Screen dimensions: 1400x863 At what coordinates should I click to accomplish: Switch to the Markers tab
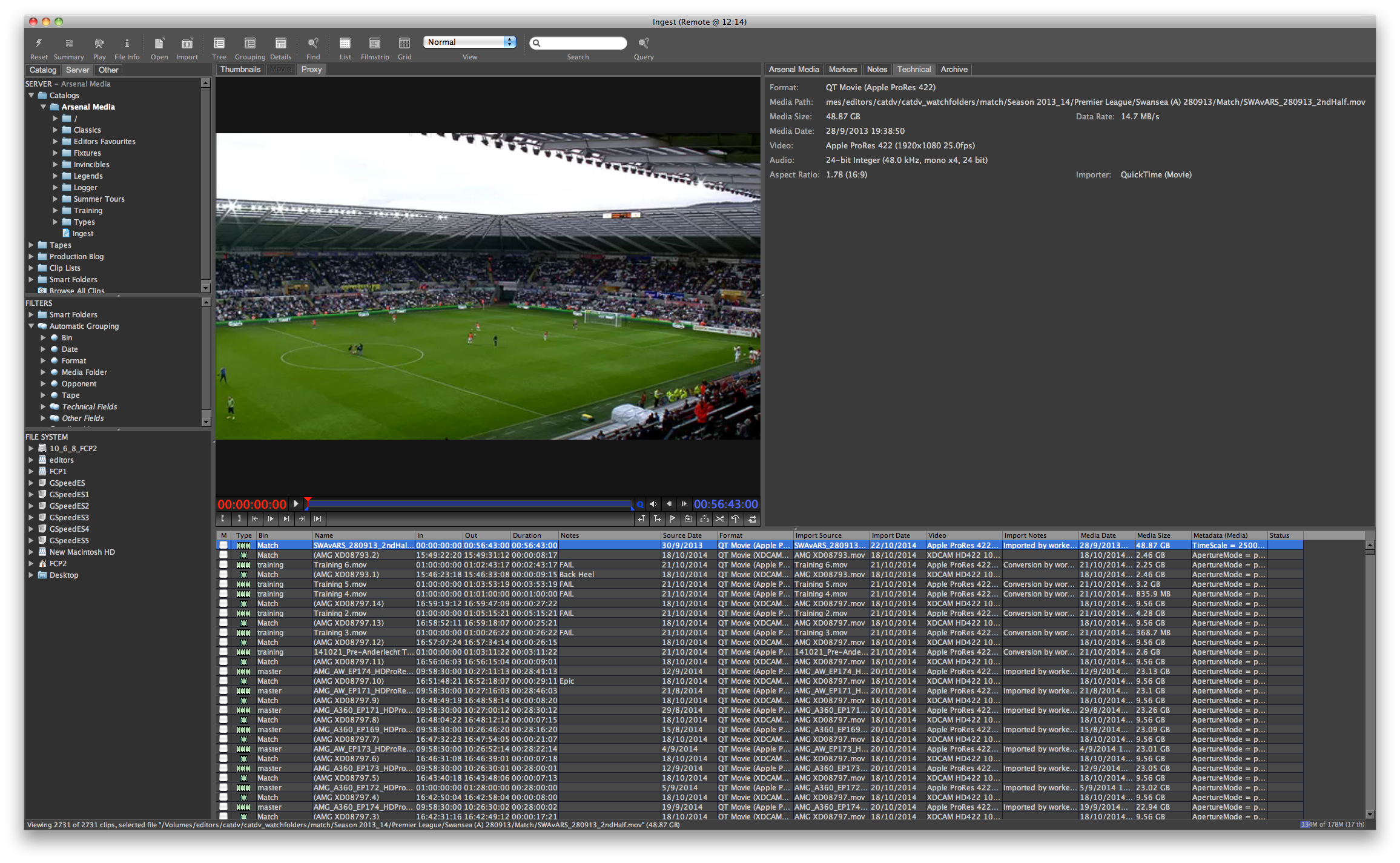[842, 70]
